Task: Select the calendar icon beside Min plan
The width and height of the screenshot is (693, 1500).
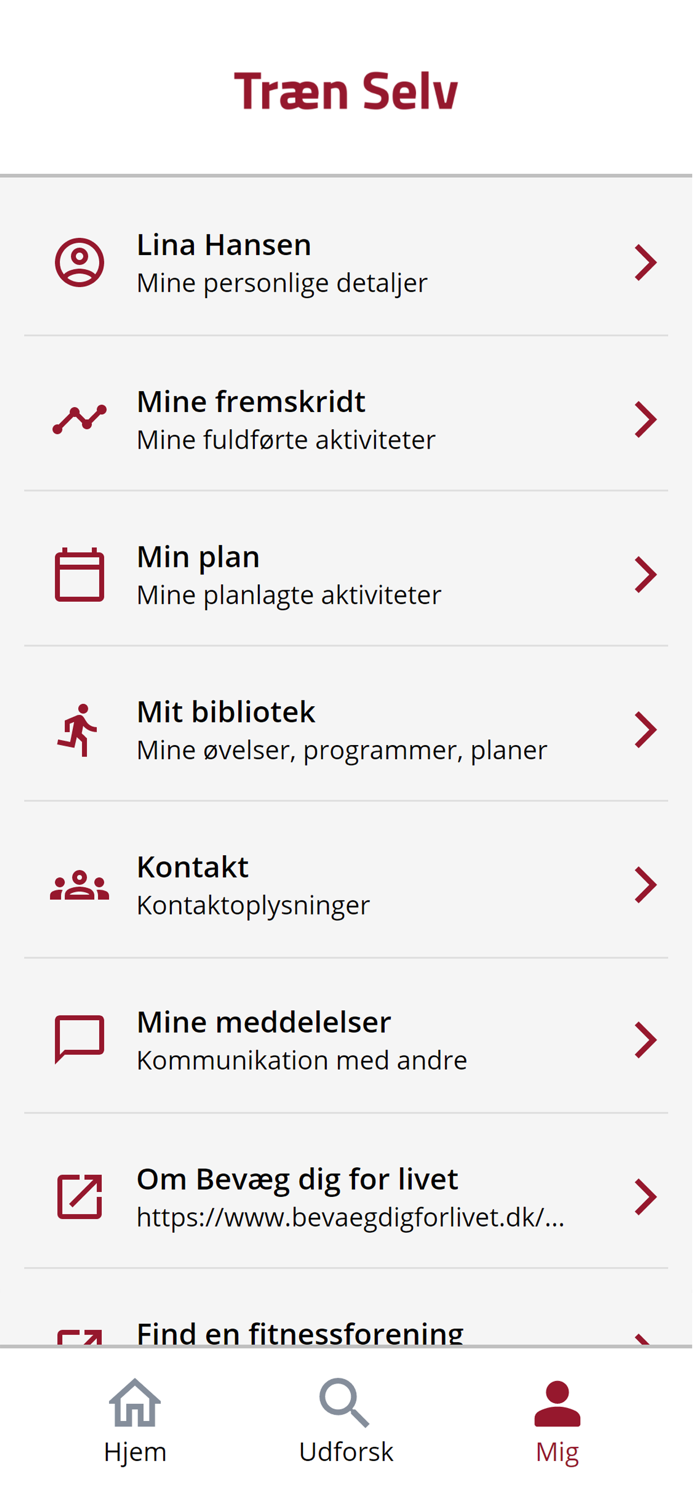Action: (x=79, y=573)
